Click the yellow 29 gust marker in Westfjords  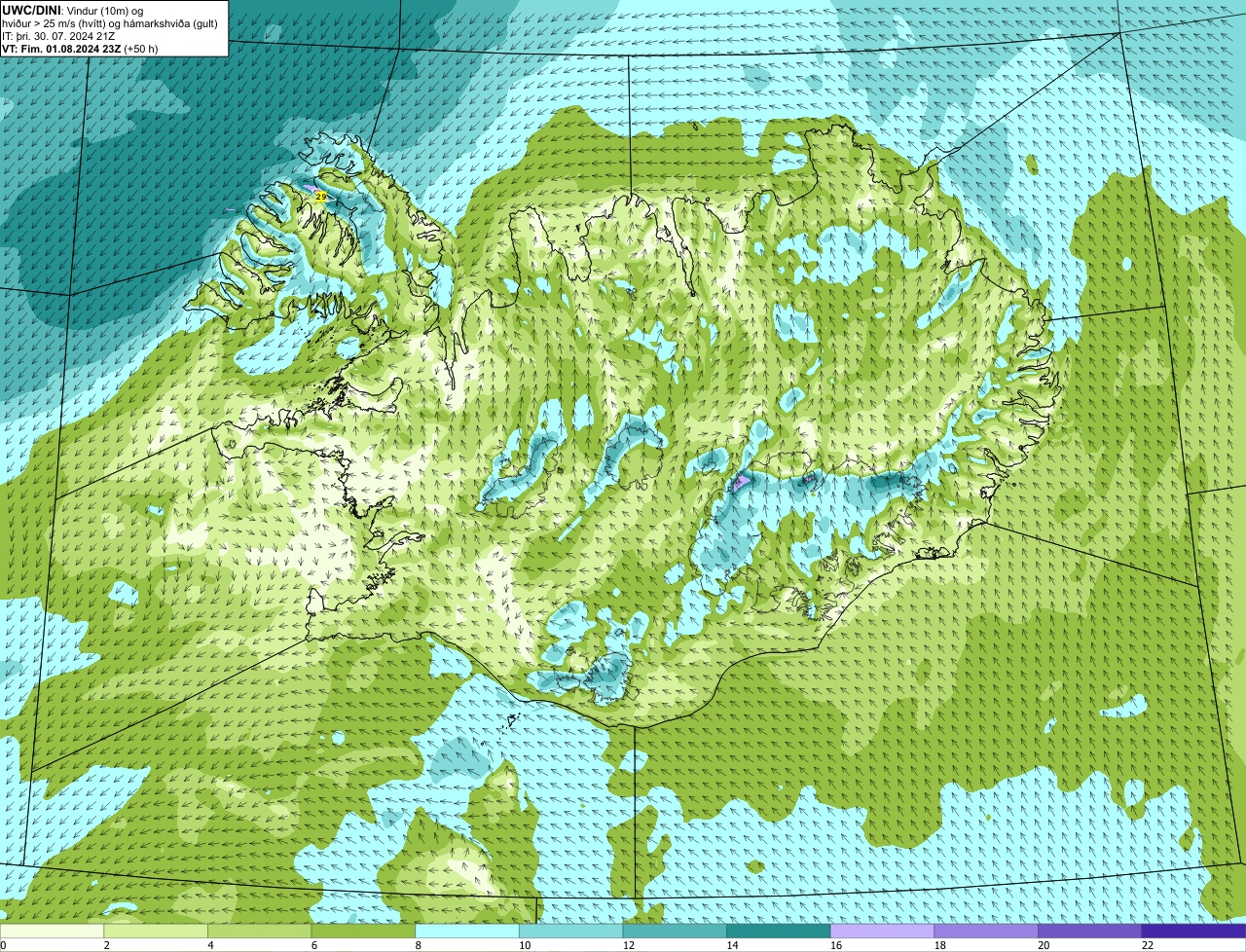(321, 197)
